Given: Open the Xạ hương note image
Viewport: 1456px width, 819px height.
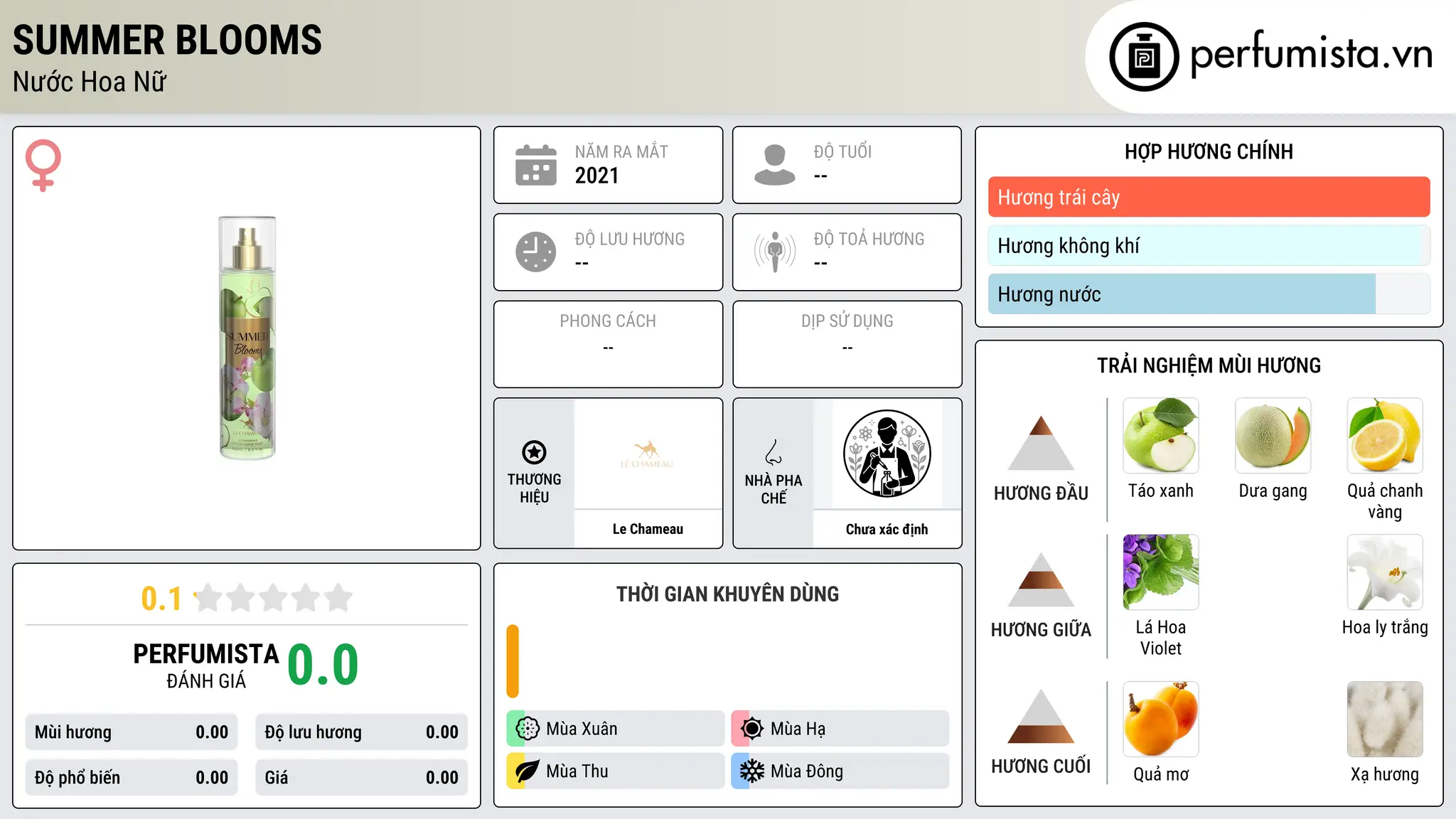Looking at the screenshot, I should click(x=1385, y=719).
